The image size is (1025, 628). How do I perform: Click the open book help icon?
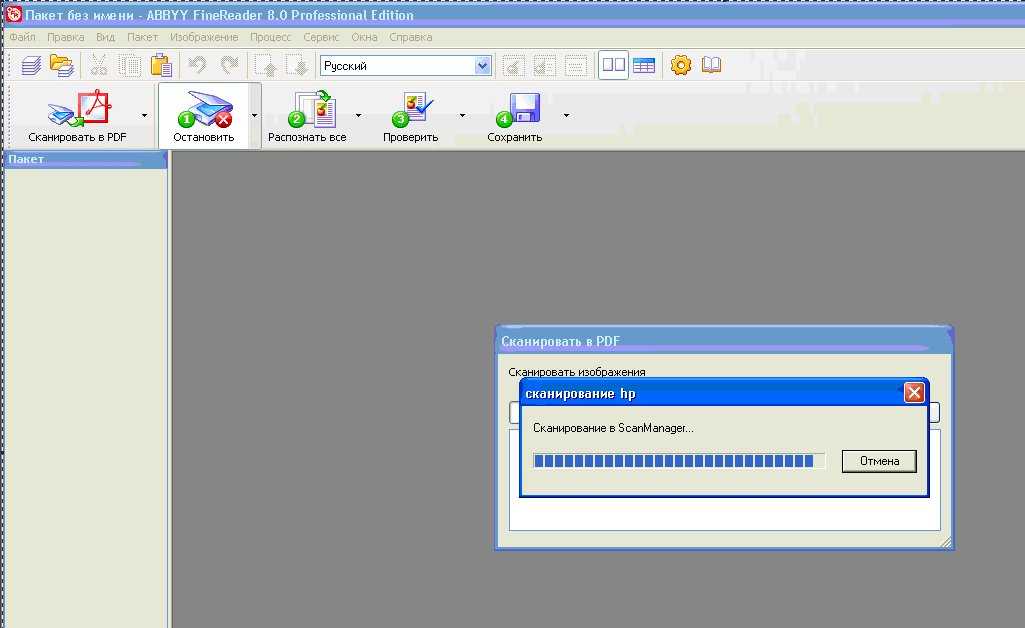click(711, 66)
